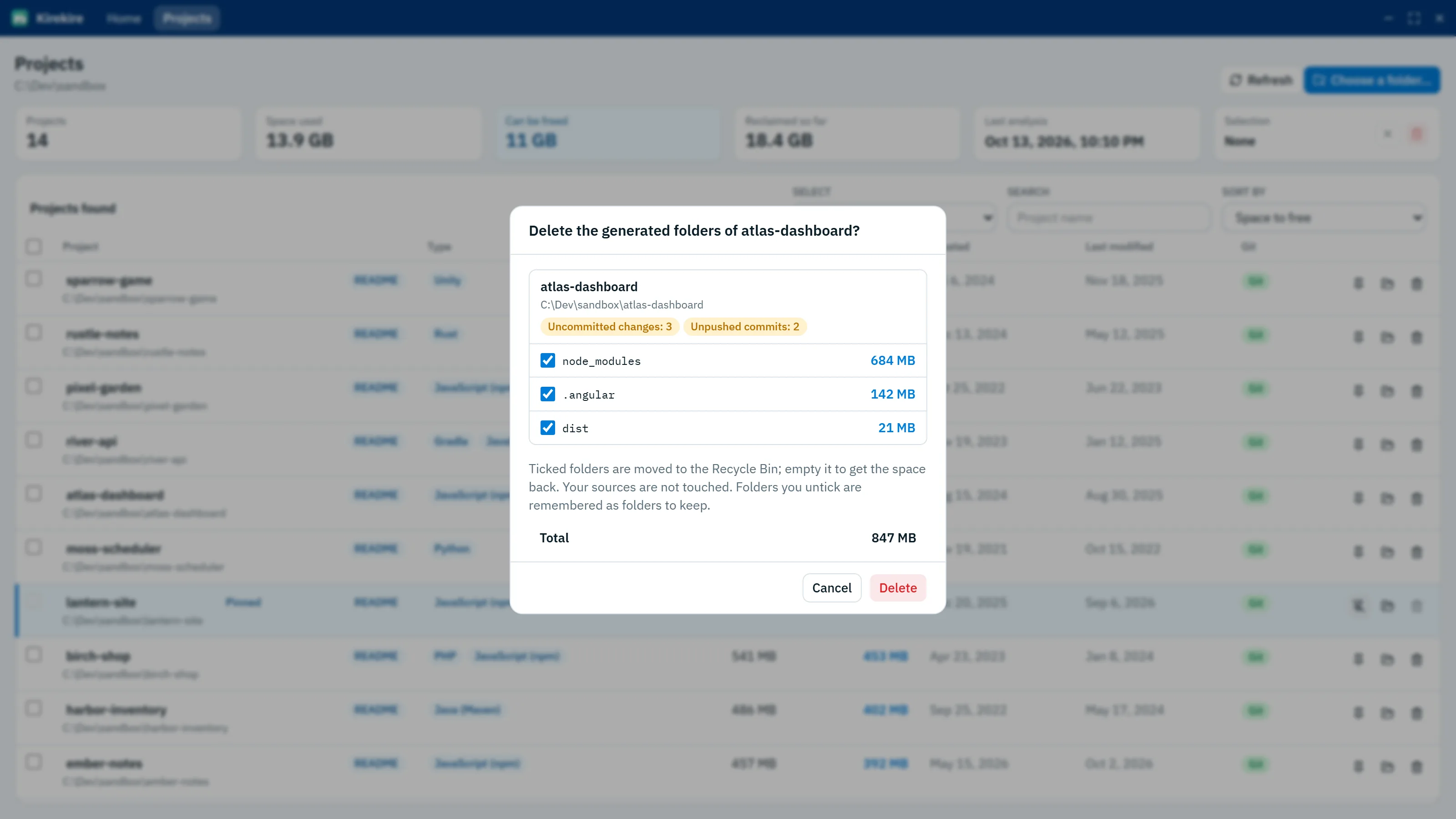Open the Projects tab in the top bar
Viewport: 1456px width, 819px height.
point(187,19)
